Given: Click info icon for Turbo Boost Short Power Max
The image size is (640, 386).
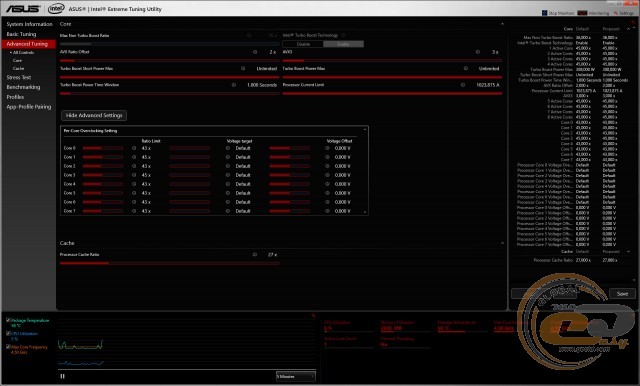Looking at the screenshot, I should click(x=243, y=68).
